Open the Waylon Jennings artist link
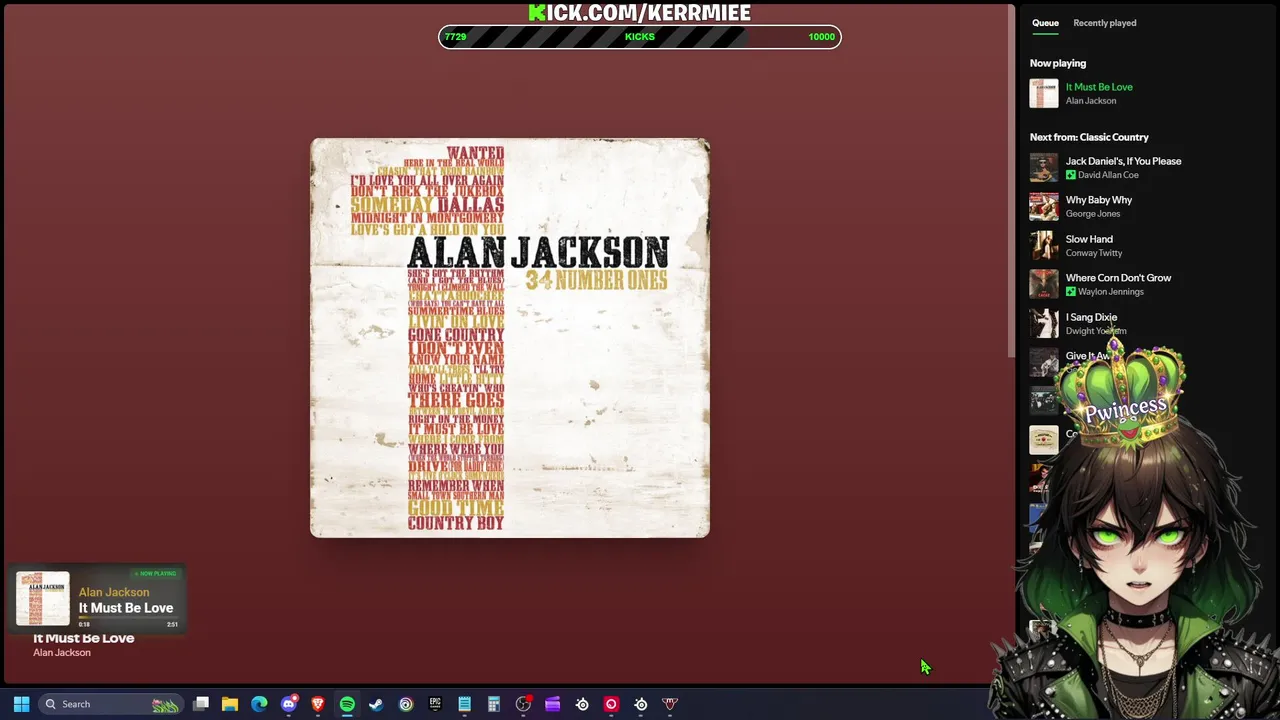The image size is (1280, 720). click(x=1111, y=292)
